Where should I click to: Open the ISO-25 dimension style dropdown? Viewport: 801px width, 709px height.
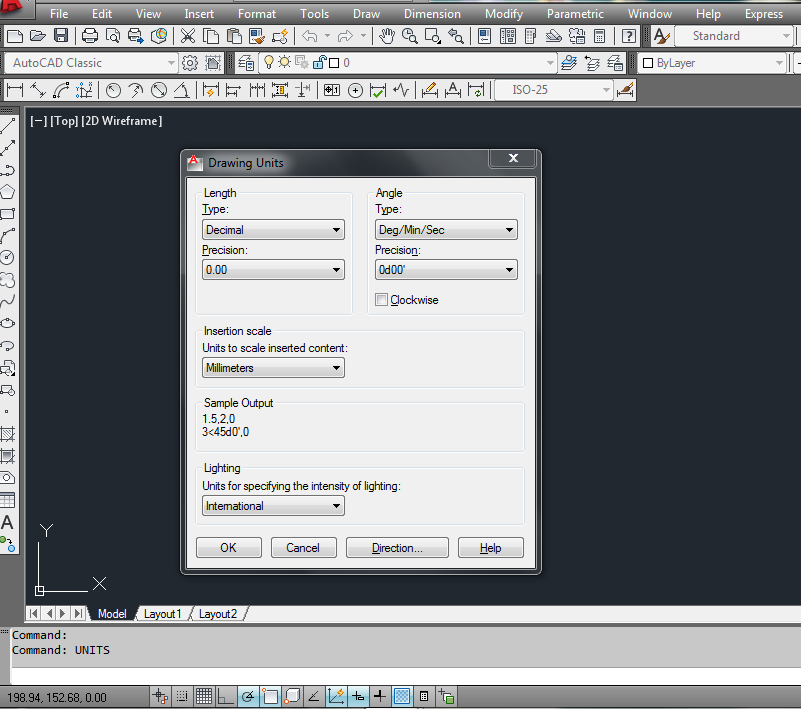tap(554, 90)
